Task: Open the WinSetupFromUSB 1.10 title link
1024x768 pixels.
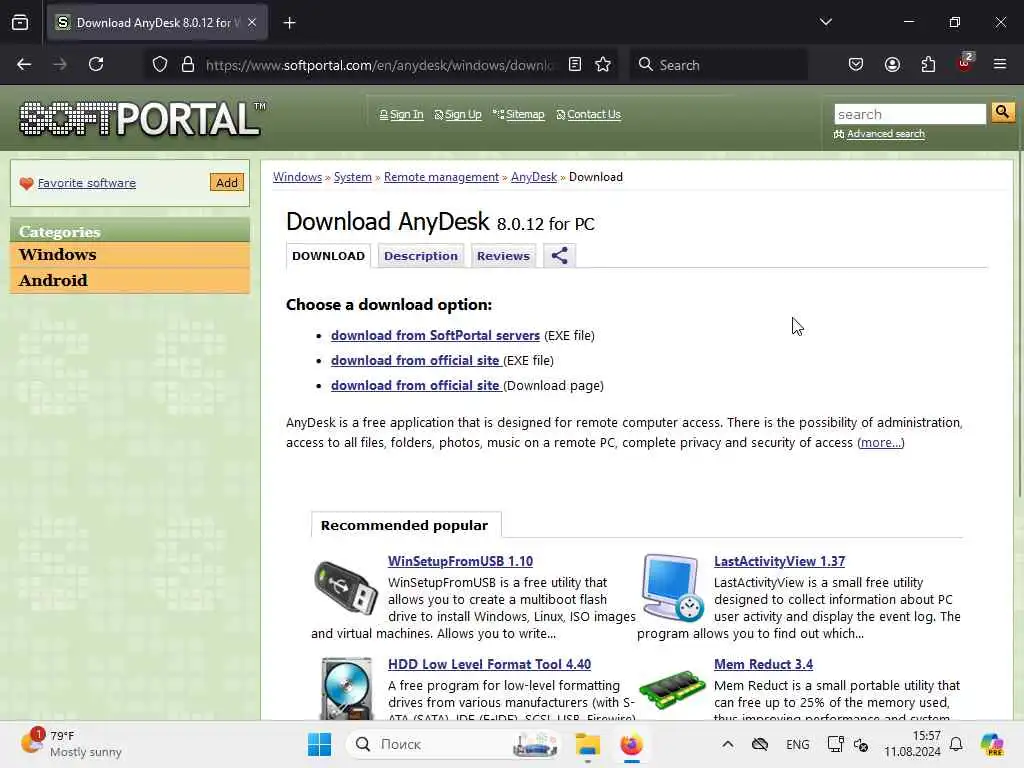Action: click(x=460, y=561)
